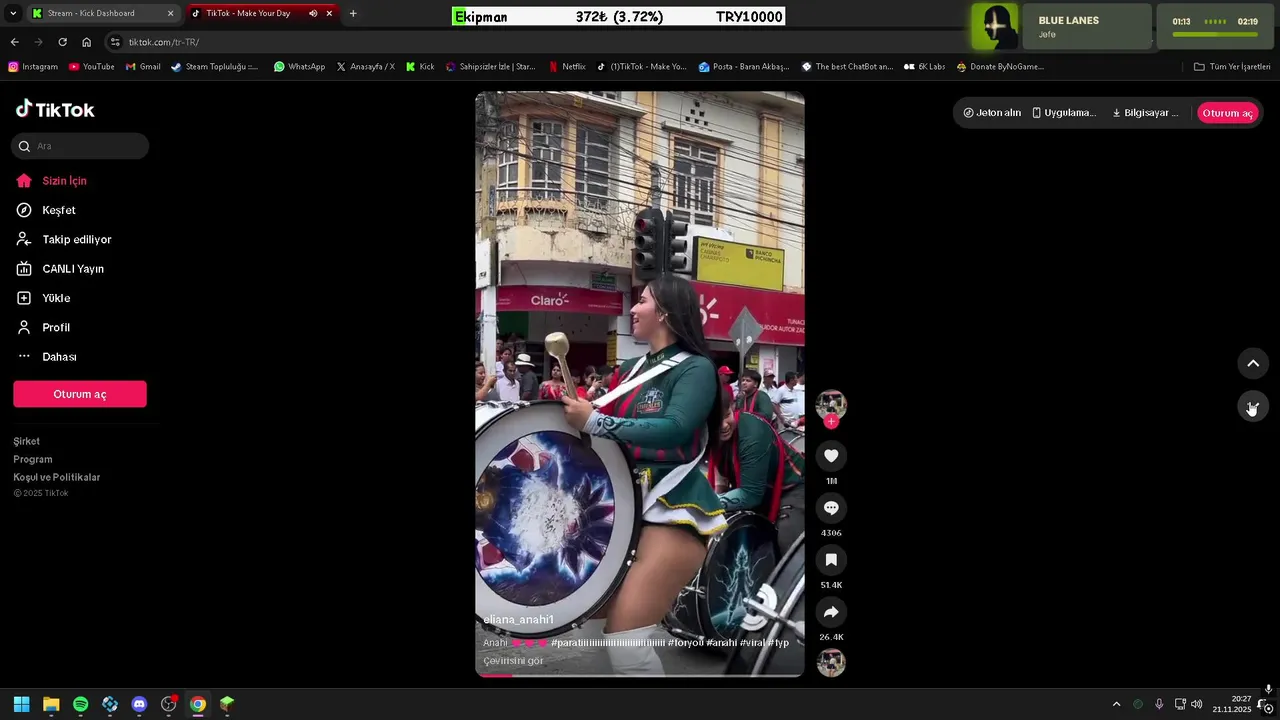Share the video with the arrow icon

[831, 612]
